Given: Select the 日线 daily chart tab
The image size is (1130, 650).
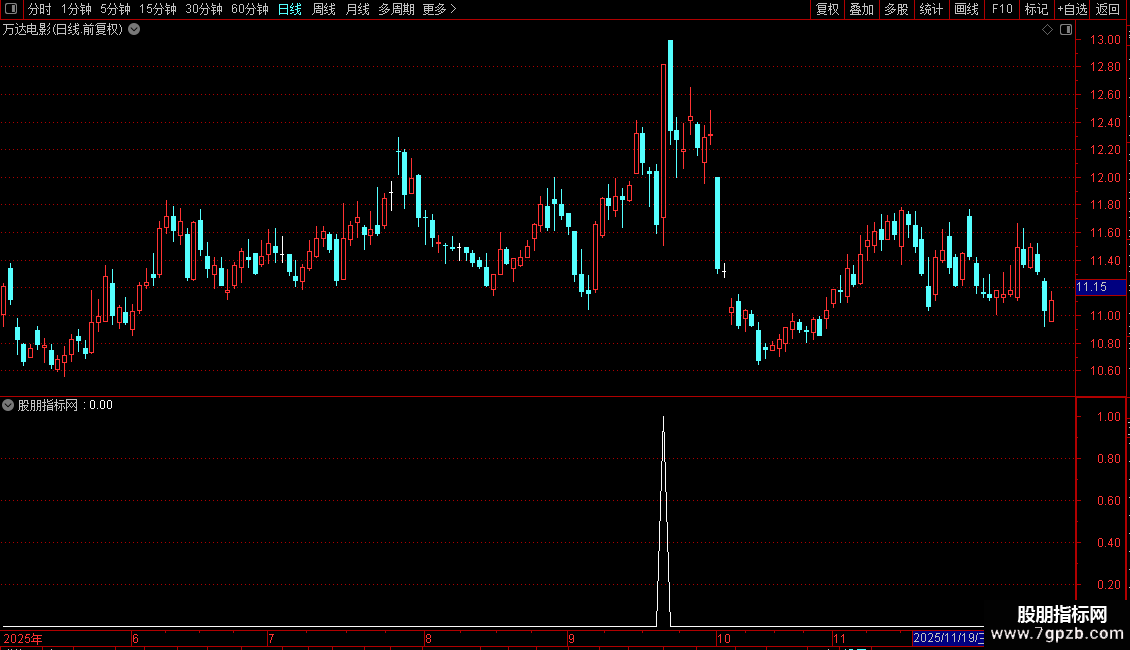Looking at the screenshot, I should (290, 9).
